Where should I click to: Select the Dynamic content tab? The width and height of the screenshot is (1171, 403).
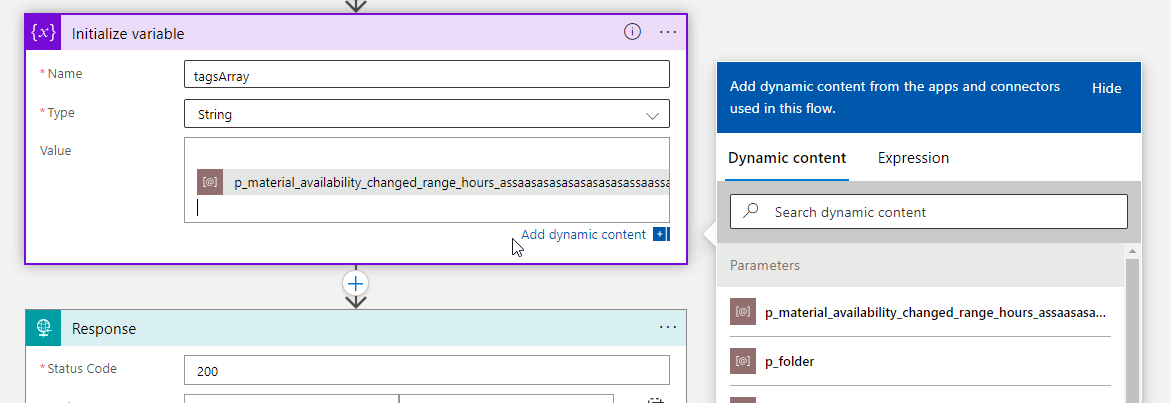tap(787, 158)
